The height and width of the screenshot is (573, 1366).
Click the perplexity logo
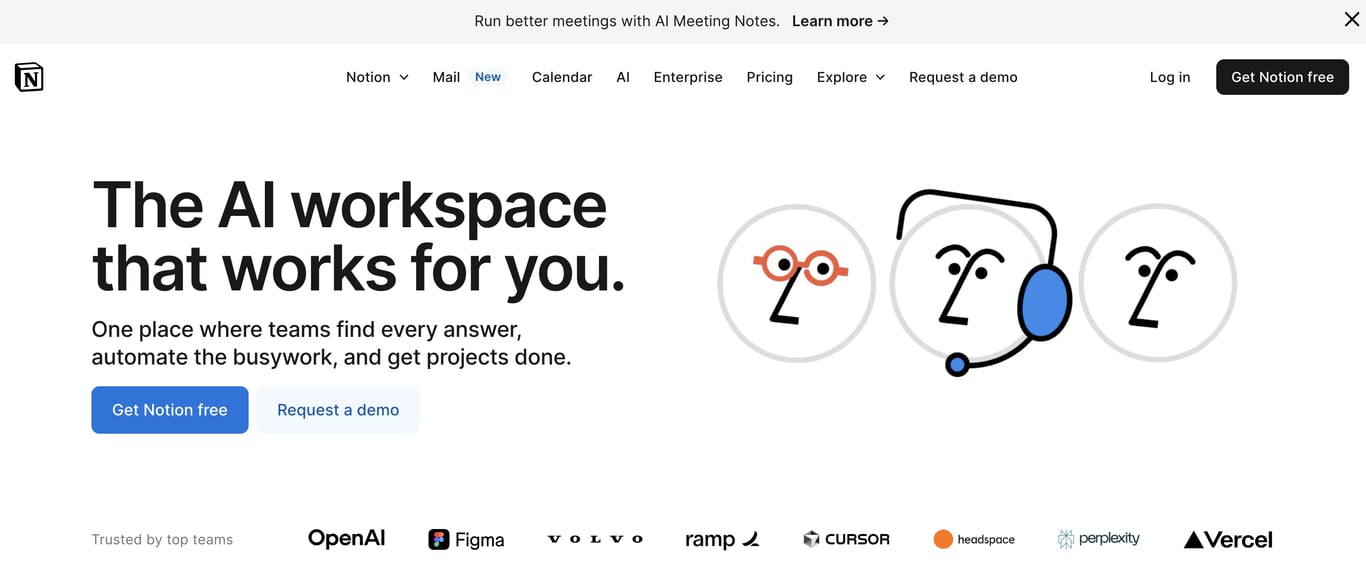(x=1098, y=539)
